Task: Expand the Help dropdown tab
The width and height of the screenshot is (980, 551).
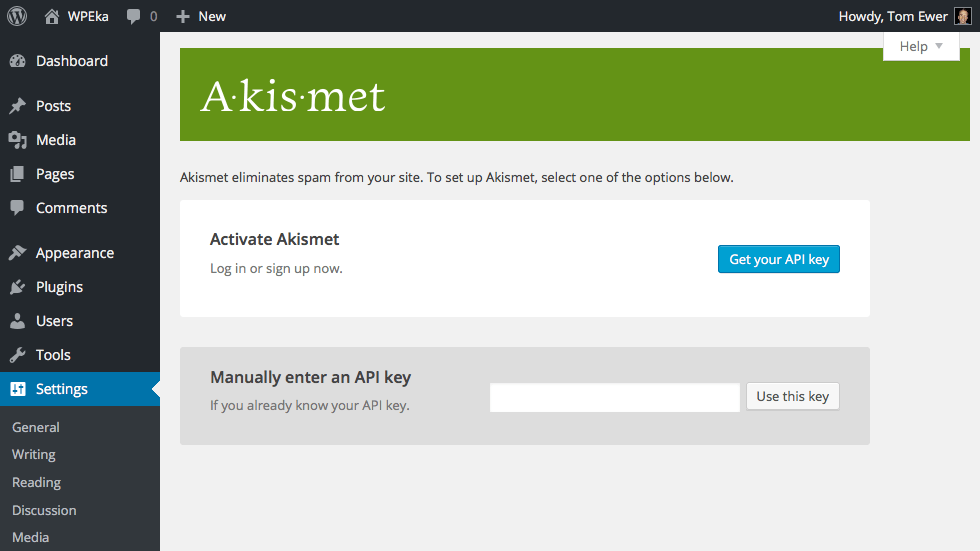Action: (921, 46)
